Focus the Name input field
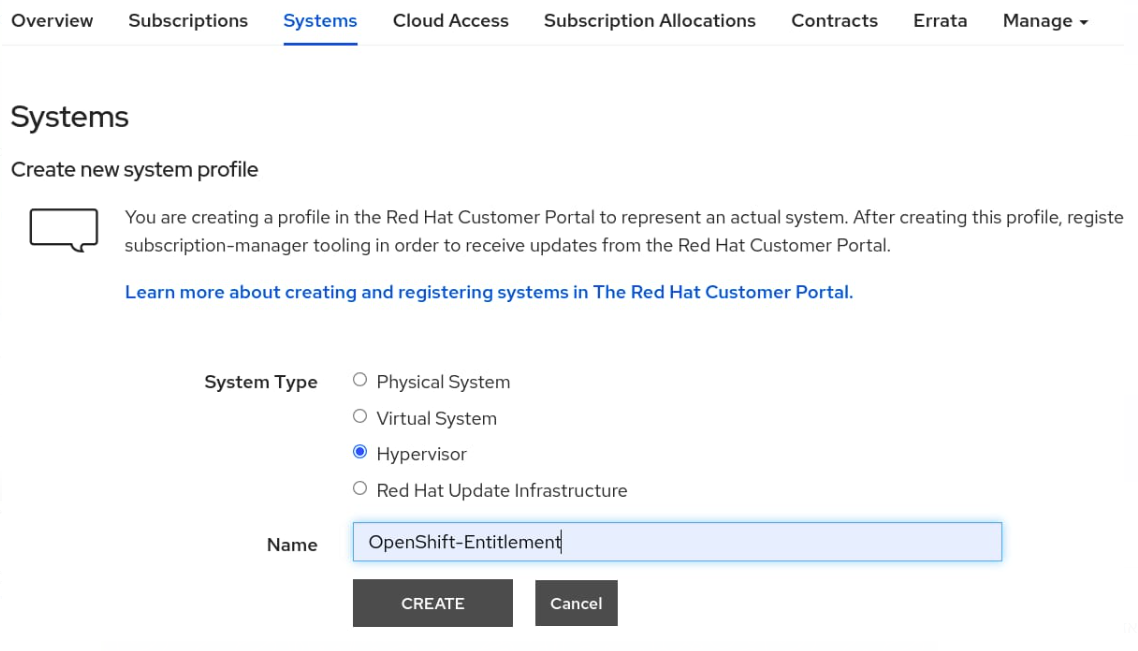1138x651 pixels. (677, 542)
